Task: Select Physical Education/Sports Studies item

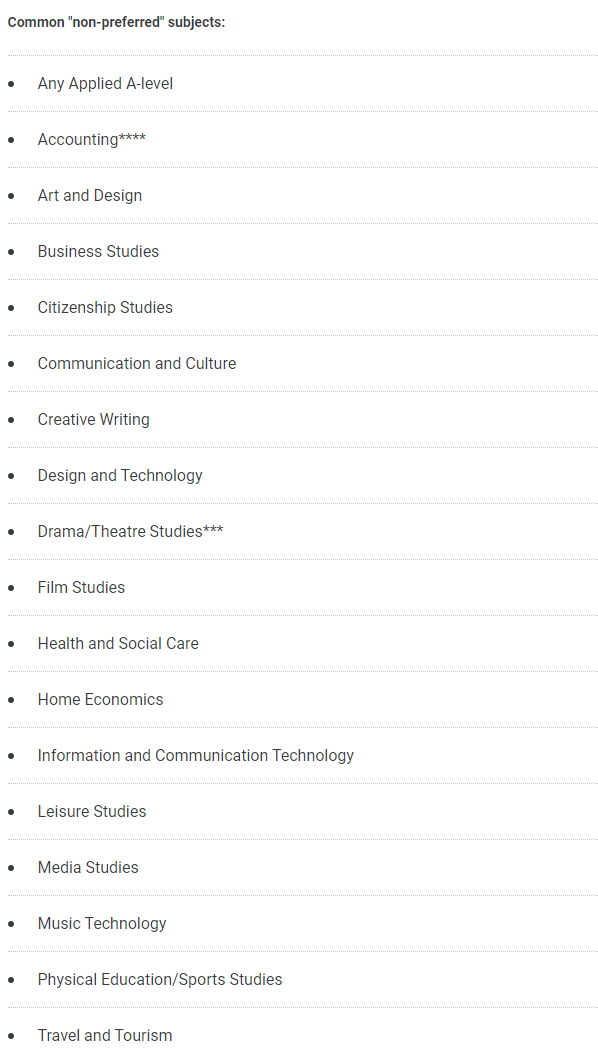Action: click(x=160, y=979)
